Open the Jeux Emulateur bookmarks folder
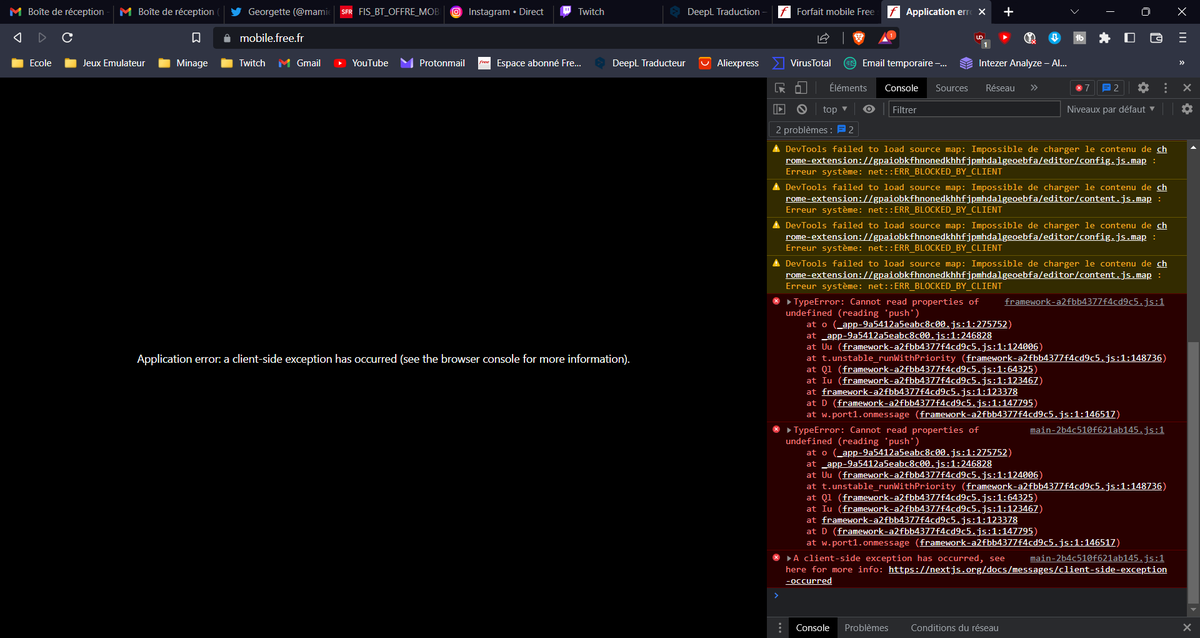The width and height of the screenshot is (1200, 638). point(105,63)
